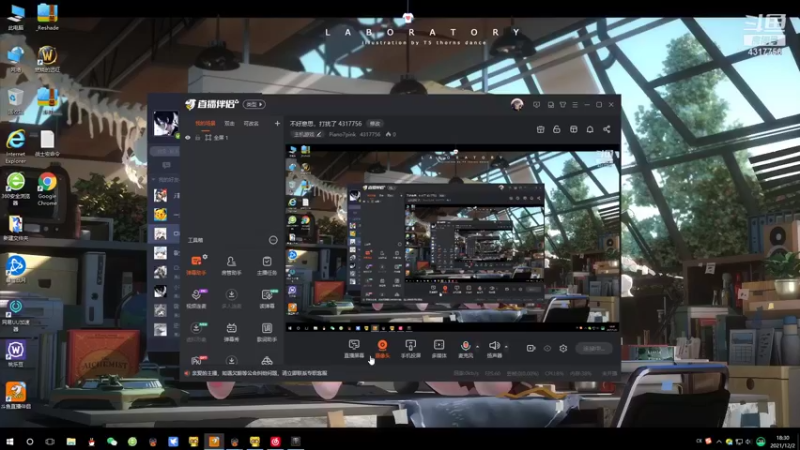This screenshot has height=450, width=800.
Task: Collapse the friends group in the left list
Action: coord(154,180)
